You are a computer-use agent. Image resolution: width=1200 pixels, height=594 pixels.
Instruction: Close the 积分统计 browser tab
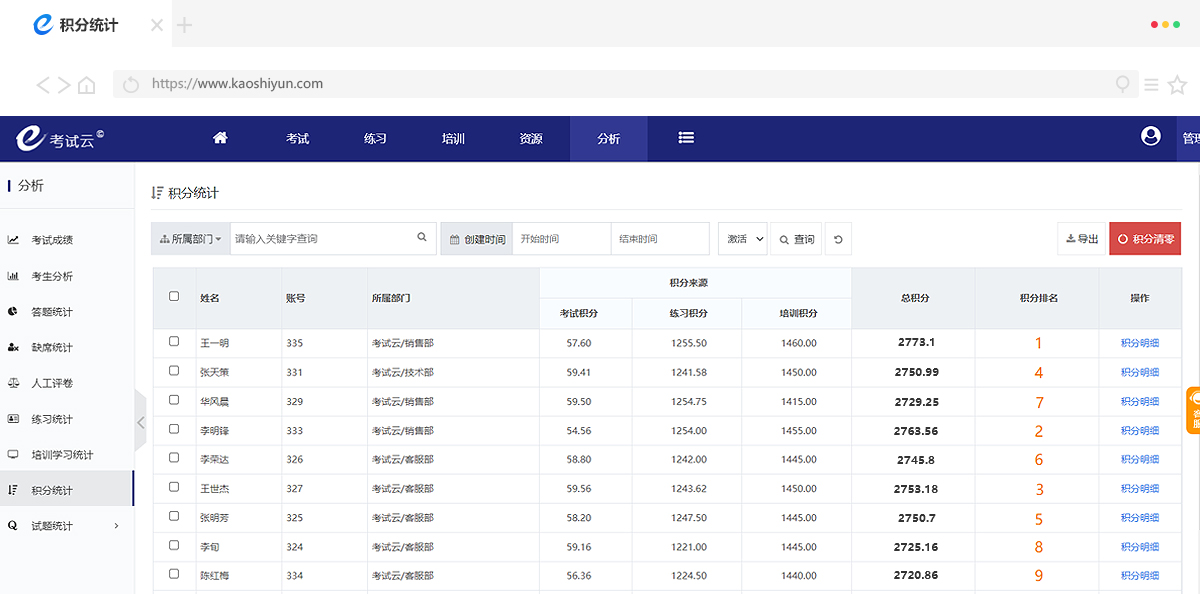pos(157,25)
